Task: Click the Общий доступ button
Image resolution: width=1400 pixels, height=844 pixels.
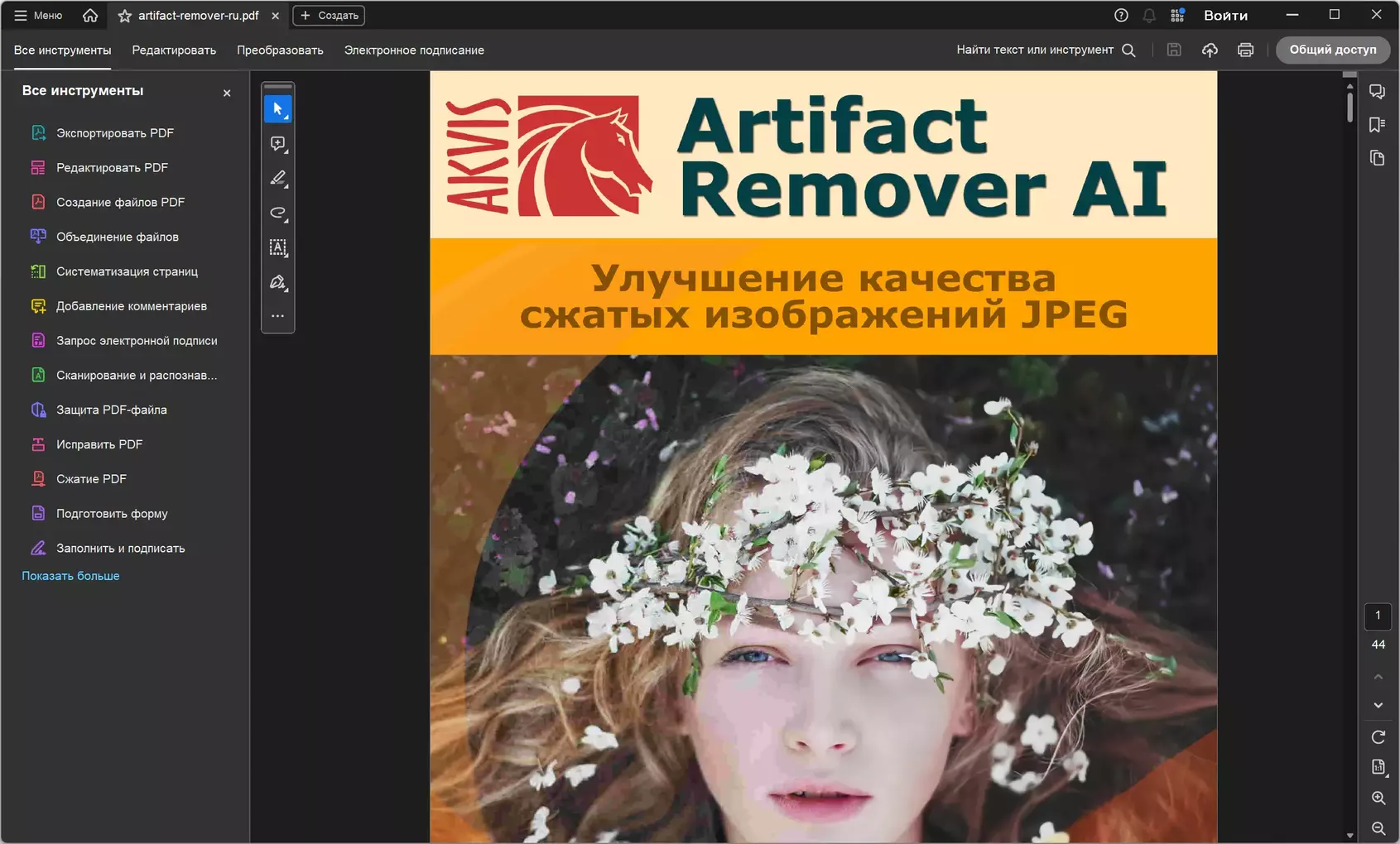Action: (x=1332, y=50)
